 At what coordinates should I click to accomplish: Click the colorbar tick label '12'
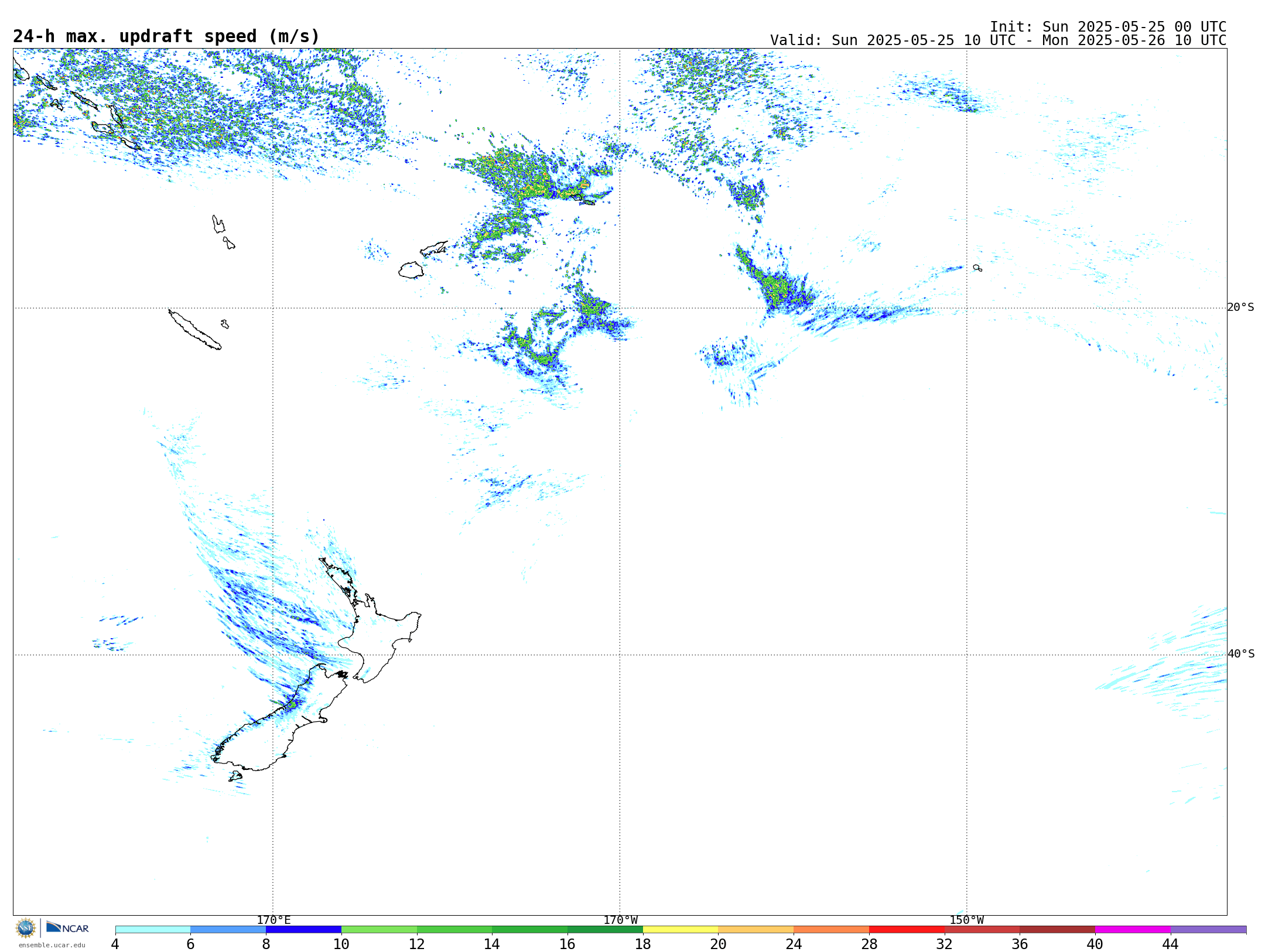pos(417,944)
